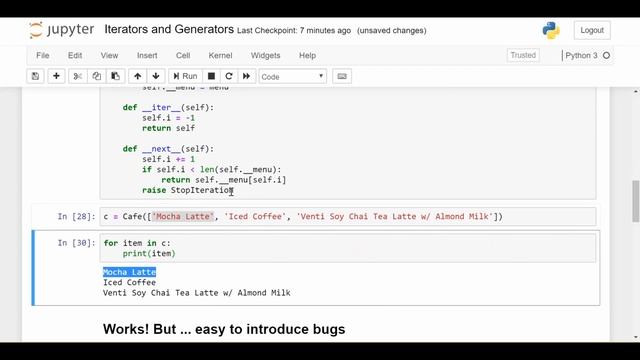Open the Cell menu
This screenshot has width=640, height=360.
(x=183, y=56)
